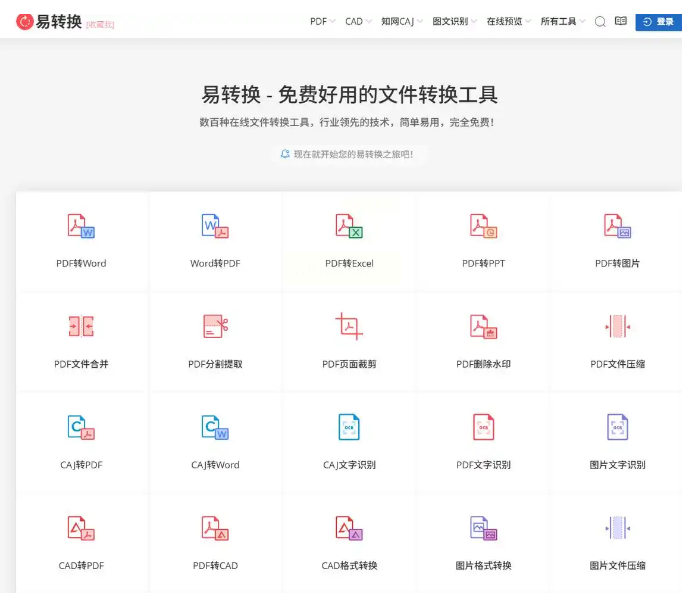Open the PDF转Excel tool icon
This screenshot has width=682, height=593.
(x=349, y=226)
